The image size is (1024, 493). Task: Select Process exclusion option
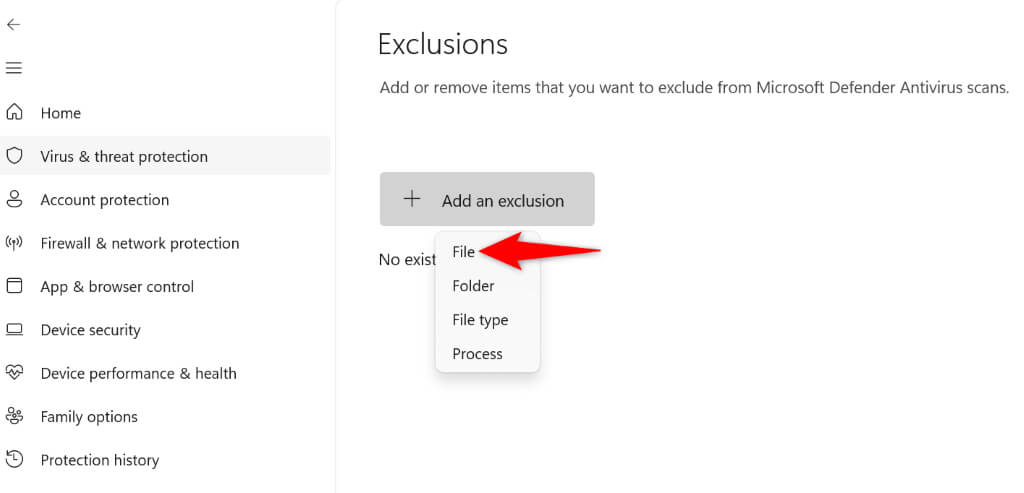click(477, 354)
